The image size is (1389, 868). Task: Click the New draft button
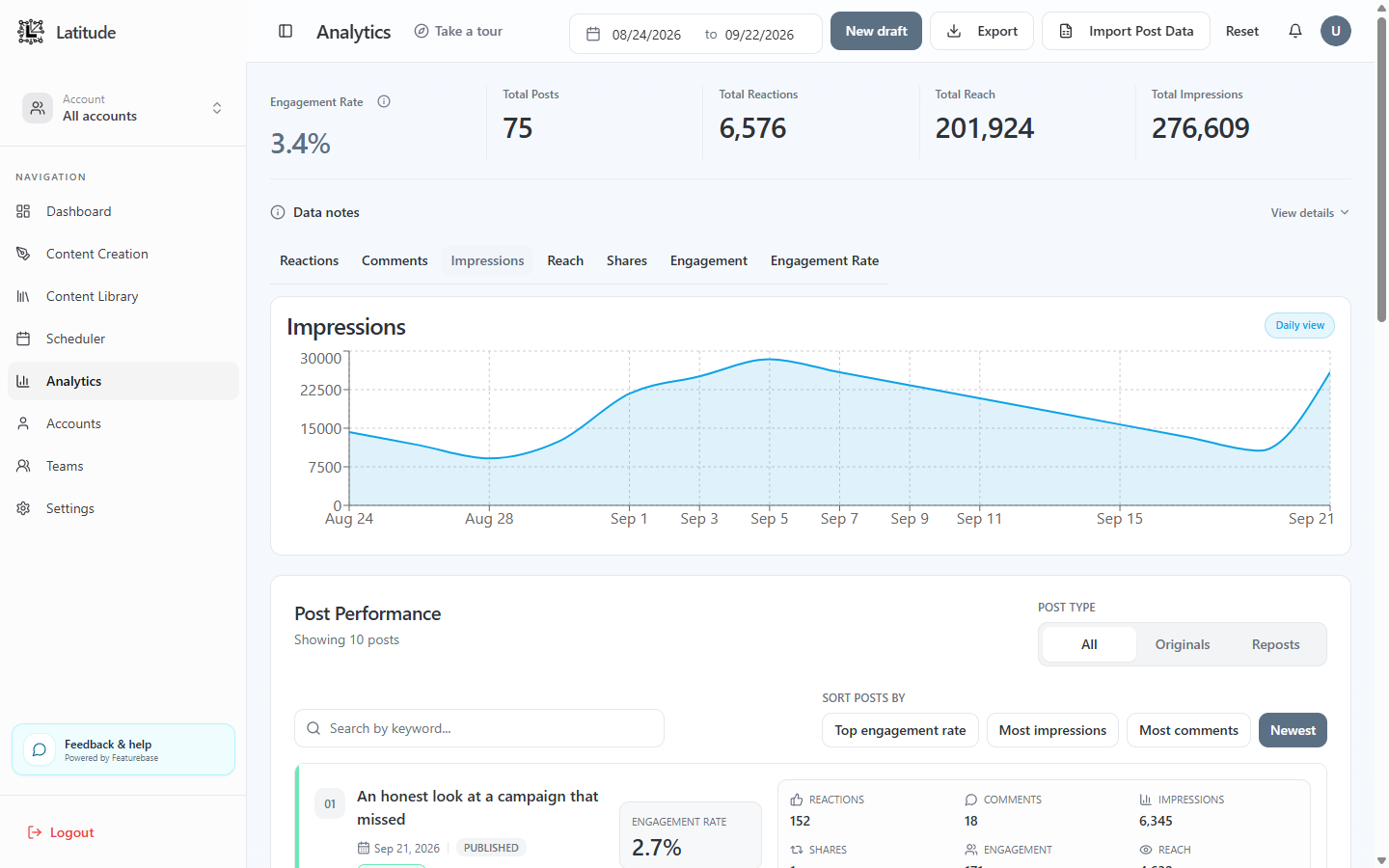[x=876, y=31]
